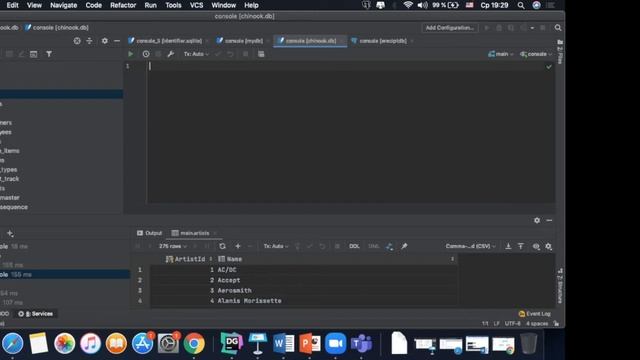The width and height of the screenshot is (640, 360).
Task: Open Zoom from the Dock
Action: click(x=336, y=343)
